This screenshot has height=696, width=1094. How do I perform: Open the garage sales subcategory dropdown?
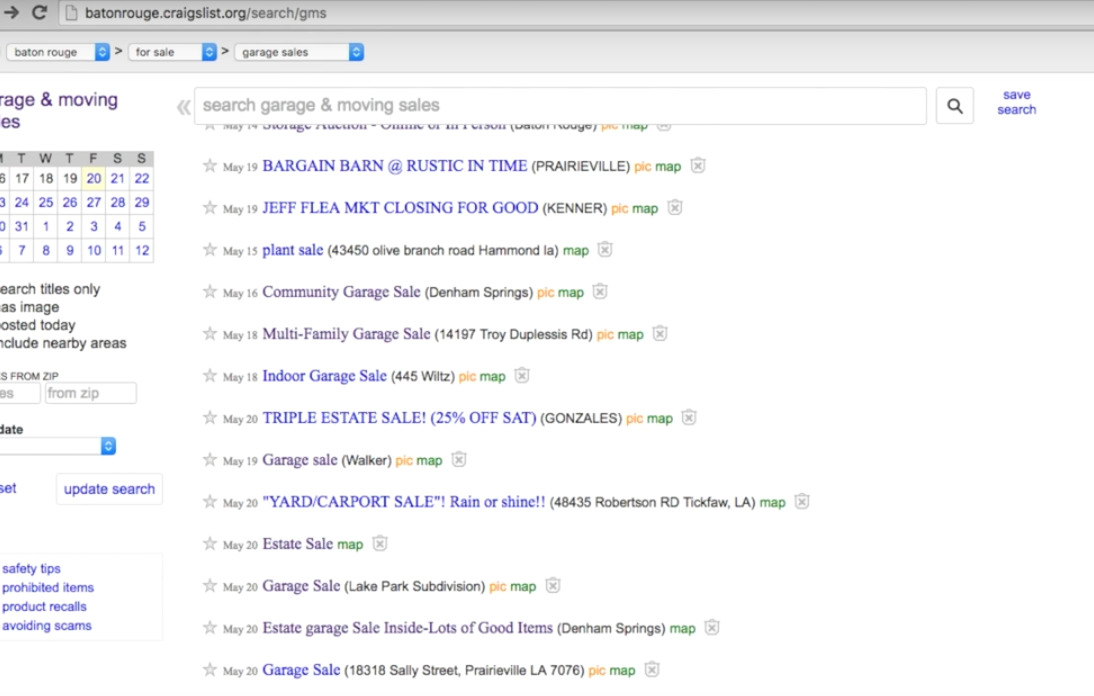point(299,52)
